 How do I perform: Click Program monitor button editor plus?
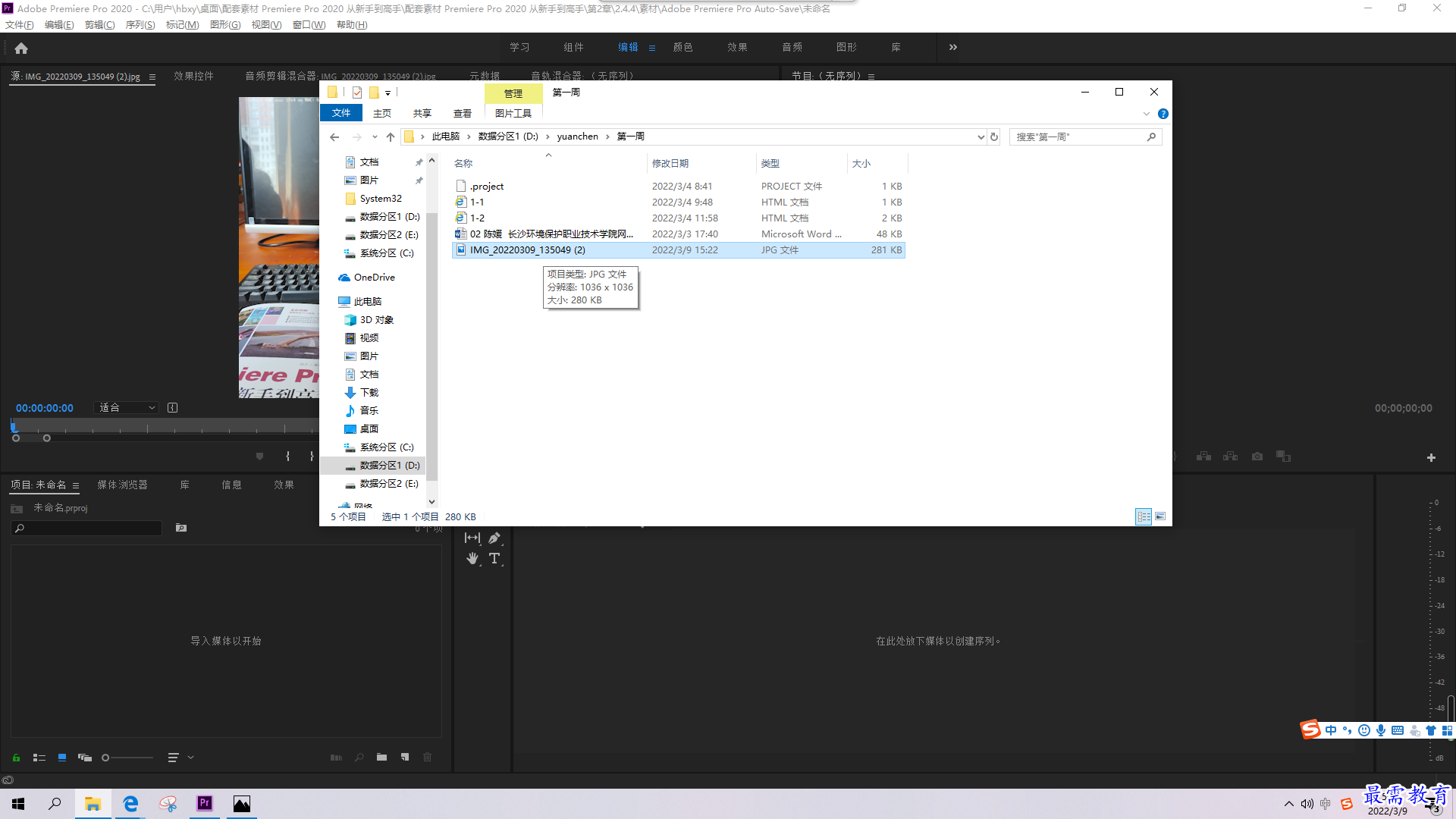pos(1431,457)
